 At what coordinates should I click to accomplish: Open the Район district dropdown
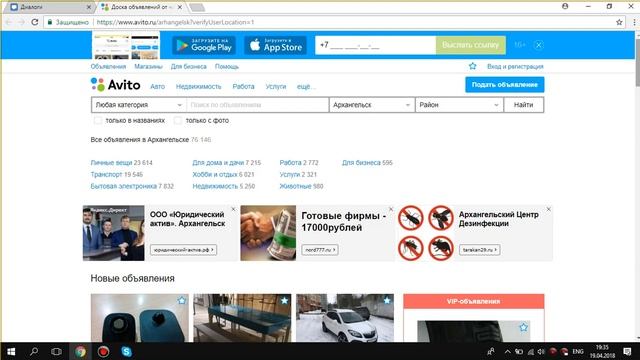tap(459, 105)
